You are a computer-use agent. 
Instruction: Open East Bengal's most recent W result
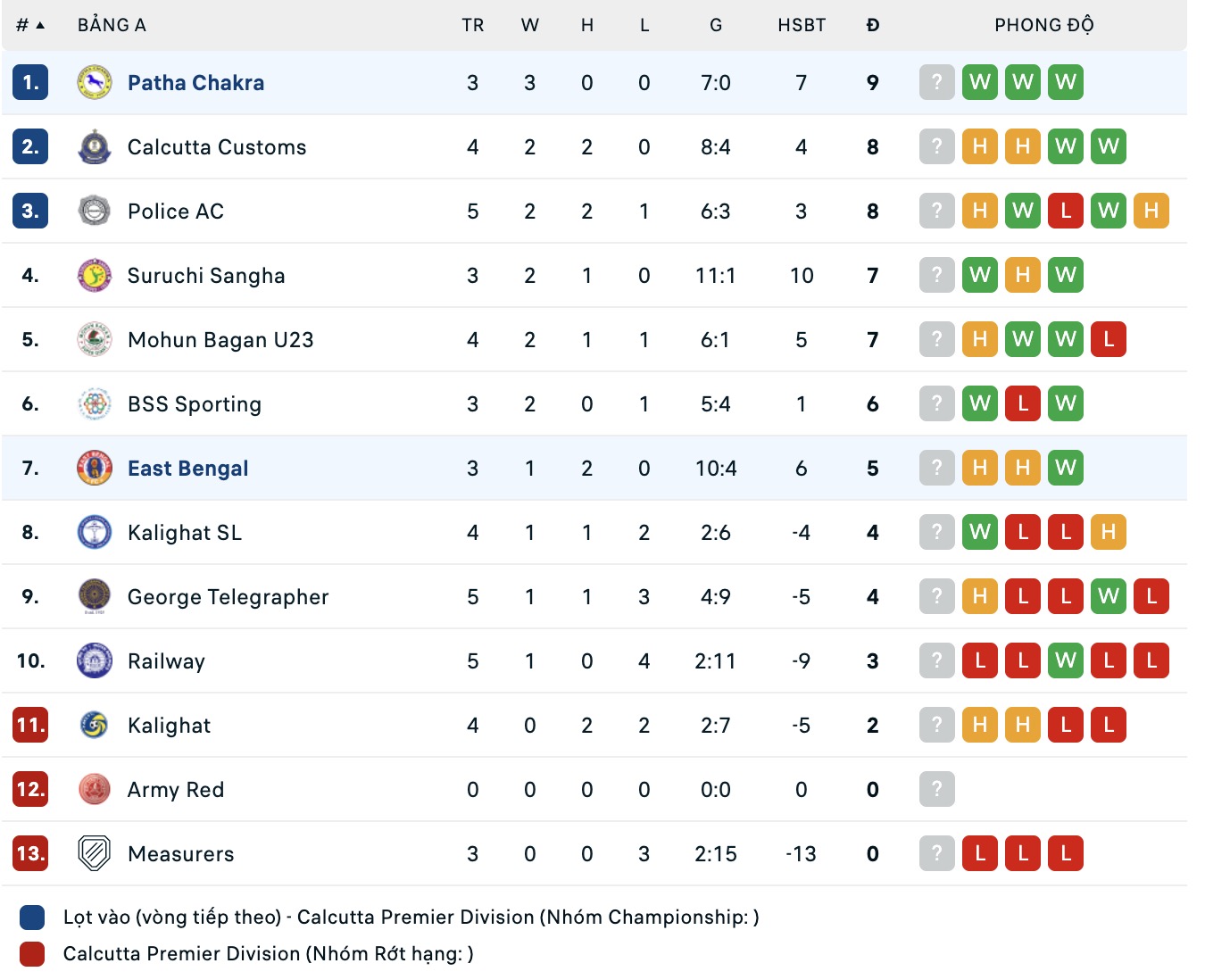[x=1065, y=468]
